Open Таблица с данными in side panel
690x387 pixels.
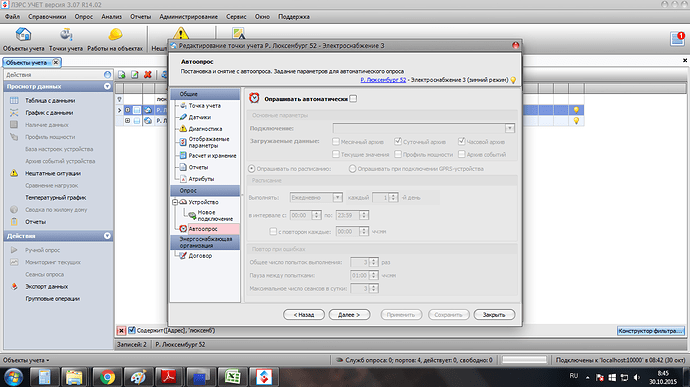pos(50,100)
